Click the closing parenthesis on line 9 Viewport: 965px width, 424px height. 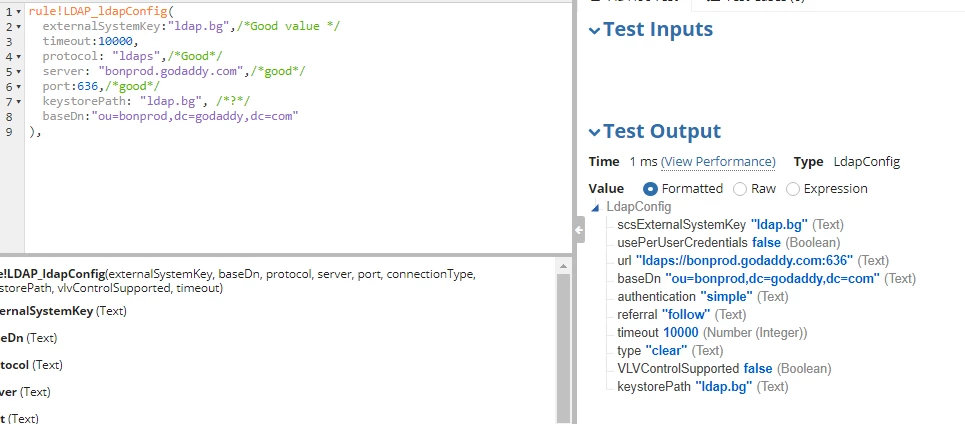click(x=34, y=131)
